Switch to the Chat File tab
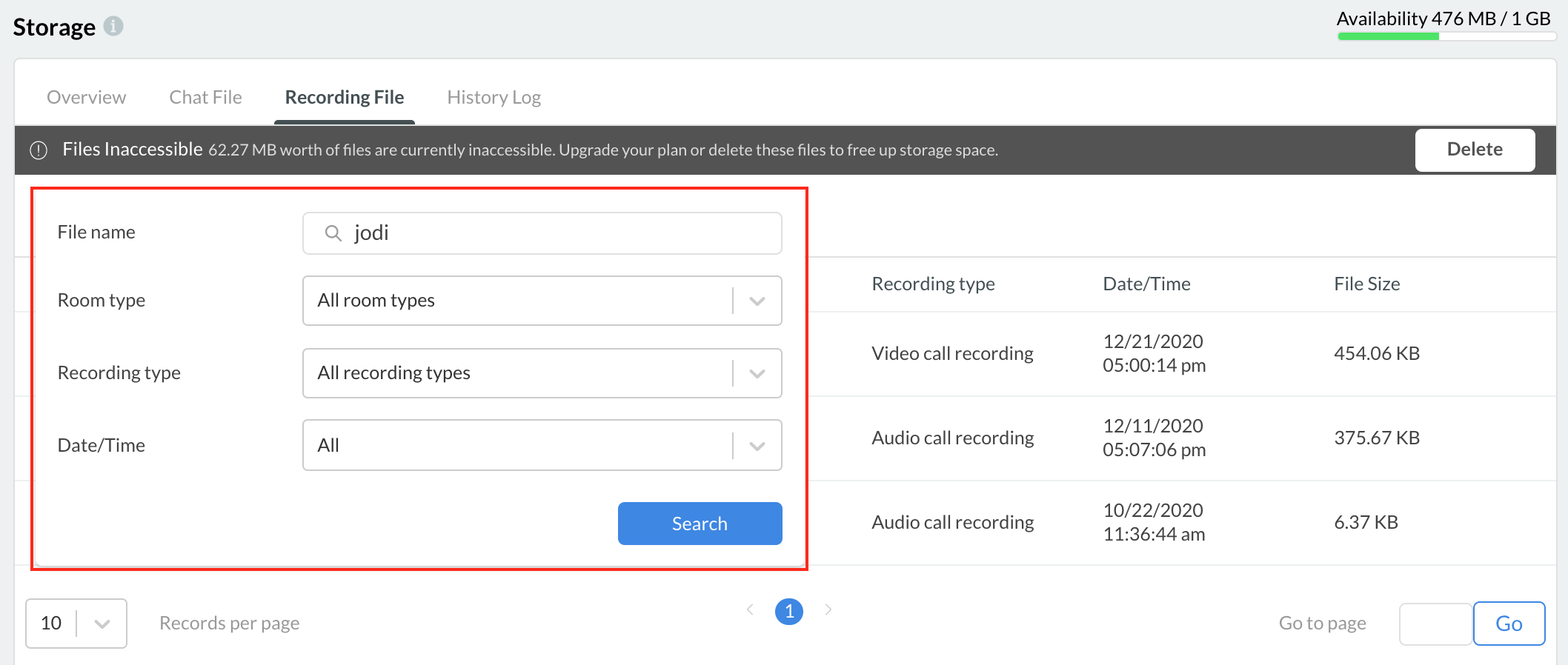Image resolution: width=1568 pixels, height=665 pixels. click(x=205, y=97)
